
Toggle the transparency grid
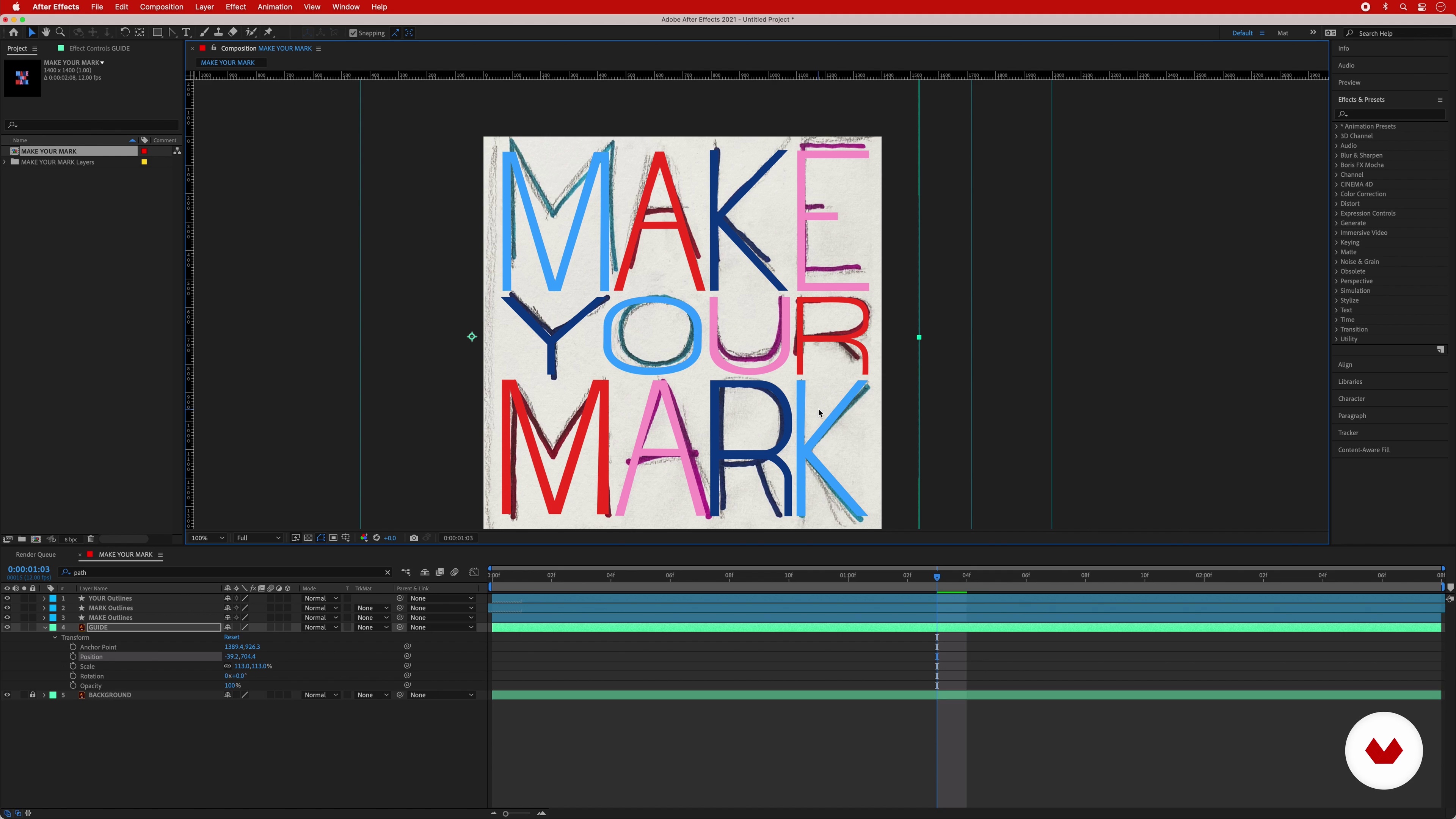click(x=308, y=538)
